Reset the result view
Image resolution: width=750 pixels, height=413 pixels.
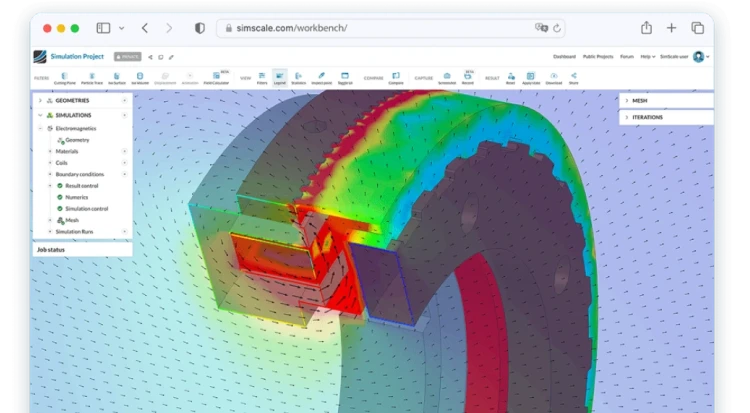[x=511, y=78]
